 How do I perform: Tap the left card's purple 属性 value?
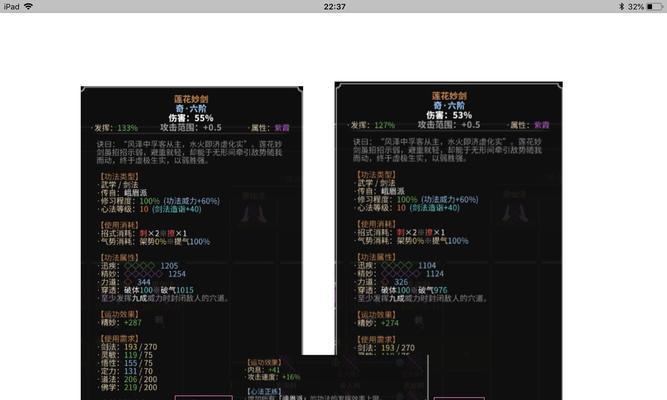(x=282, y=128)
